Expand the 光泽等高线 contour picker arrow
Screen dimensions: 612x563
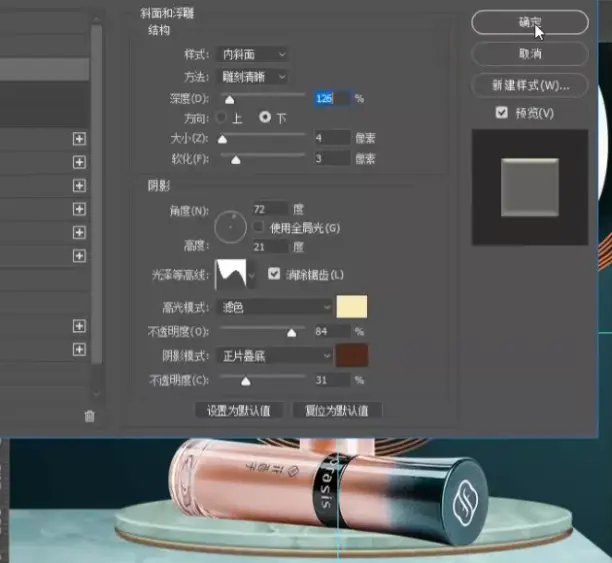pos(251,275)
